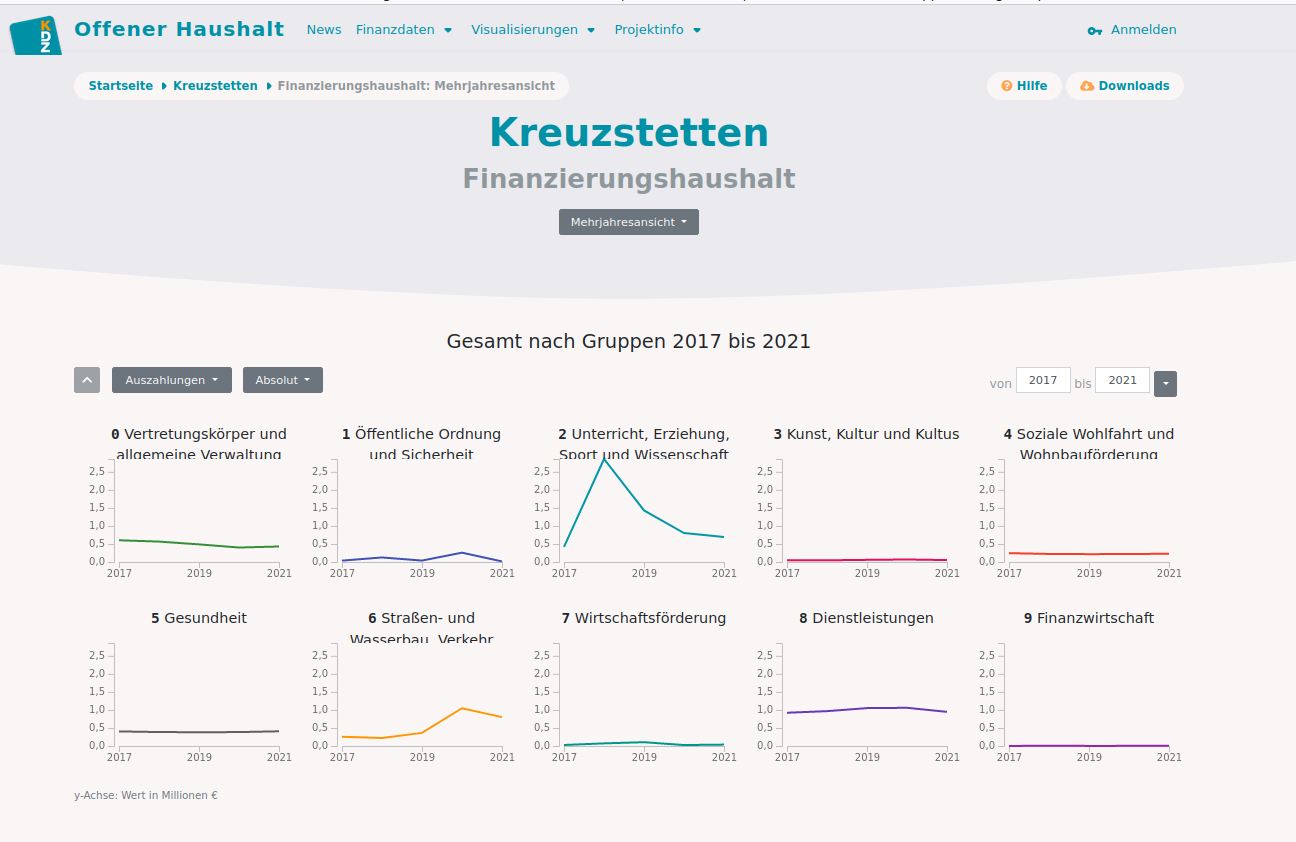Expand the Mehrjahresansicht view selector
This screenshot has width=1296, height=842.
coord(628,222)
